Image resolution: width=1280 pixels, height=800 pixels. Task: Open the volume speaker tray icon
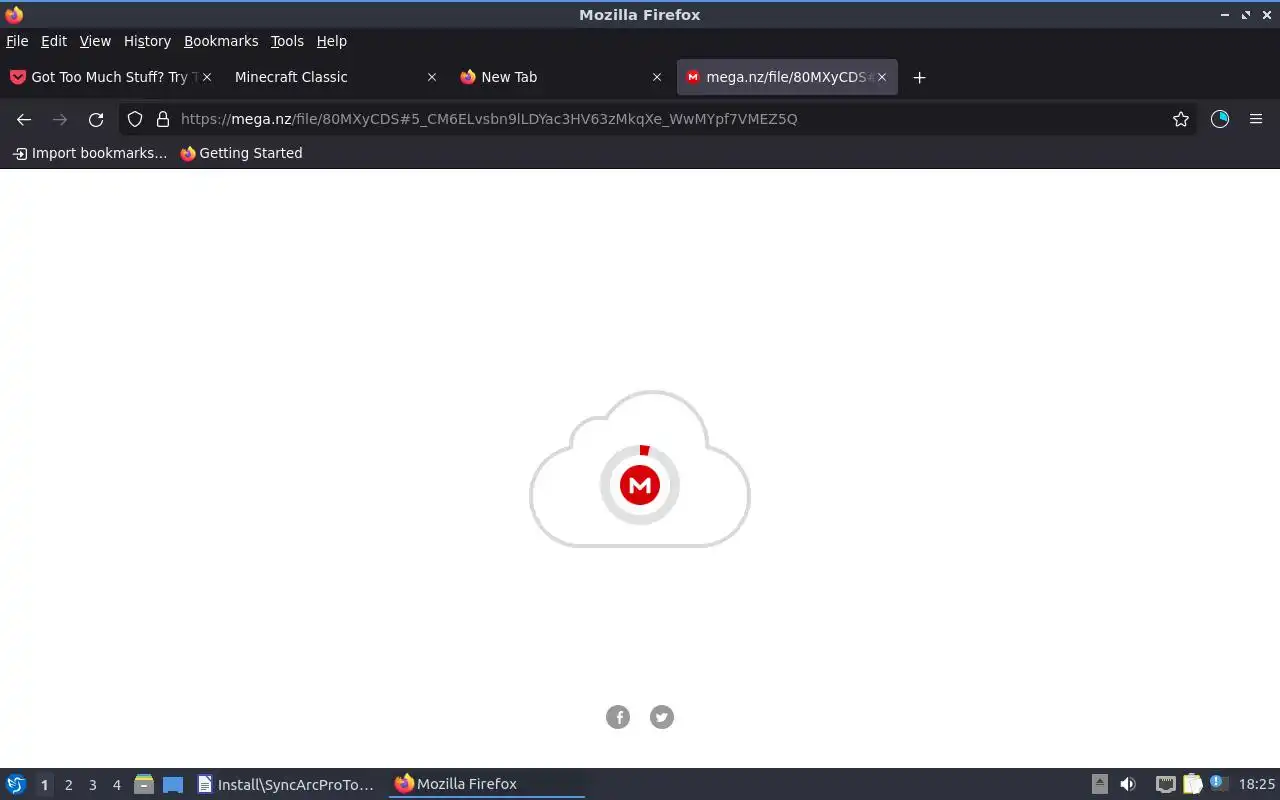click(x=1128, y=784)
